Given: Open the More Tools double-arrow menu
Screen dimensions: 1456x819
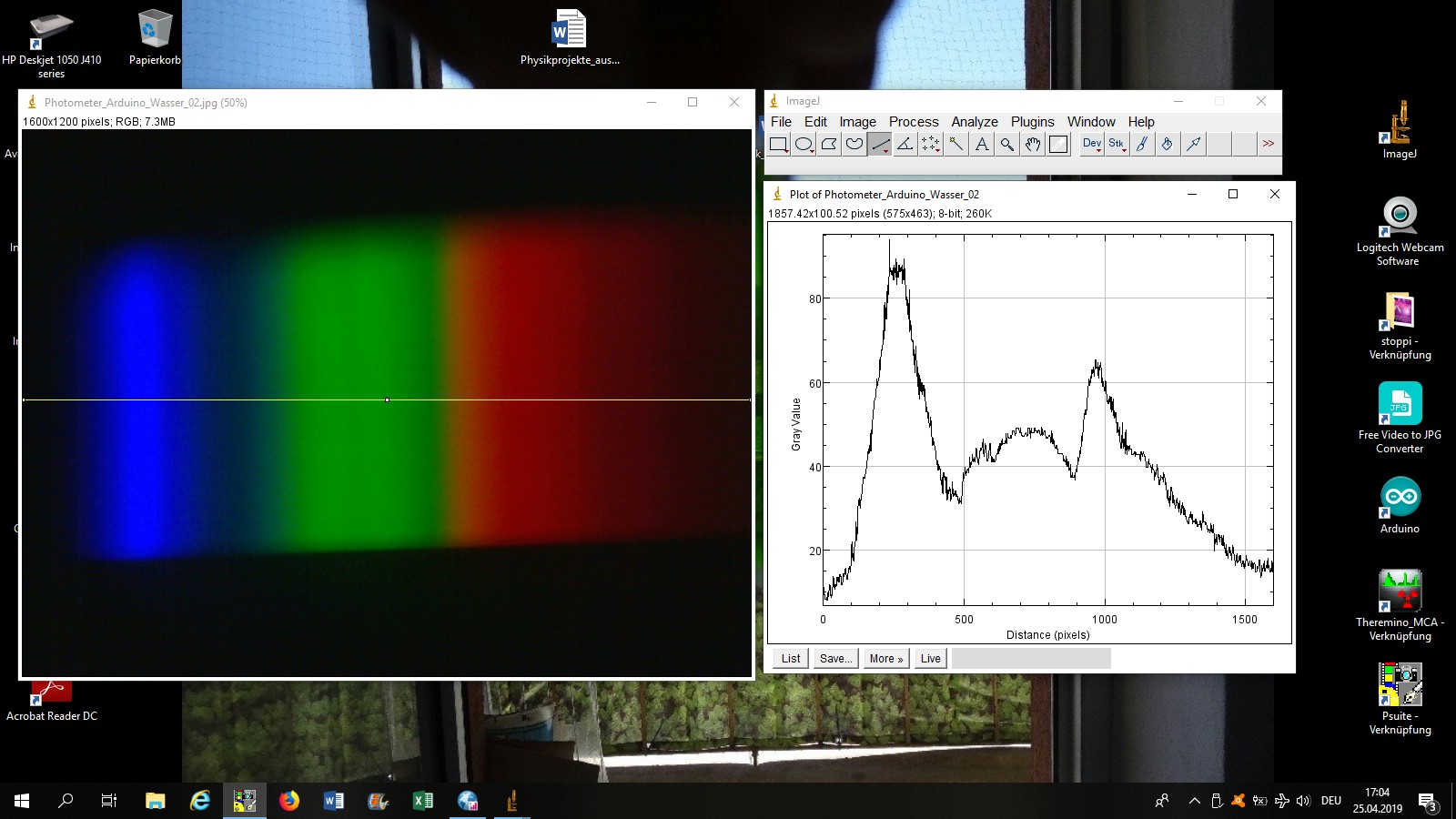Looking at the screenshot, I should 1269,144.
